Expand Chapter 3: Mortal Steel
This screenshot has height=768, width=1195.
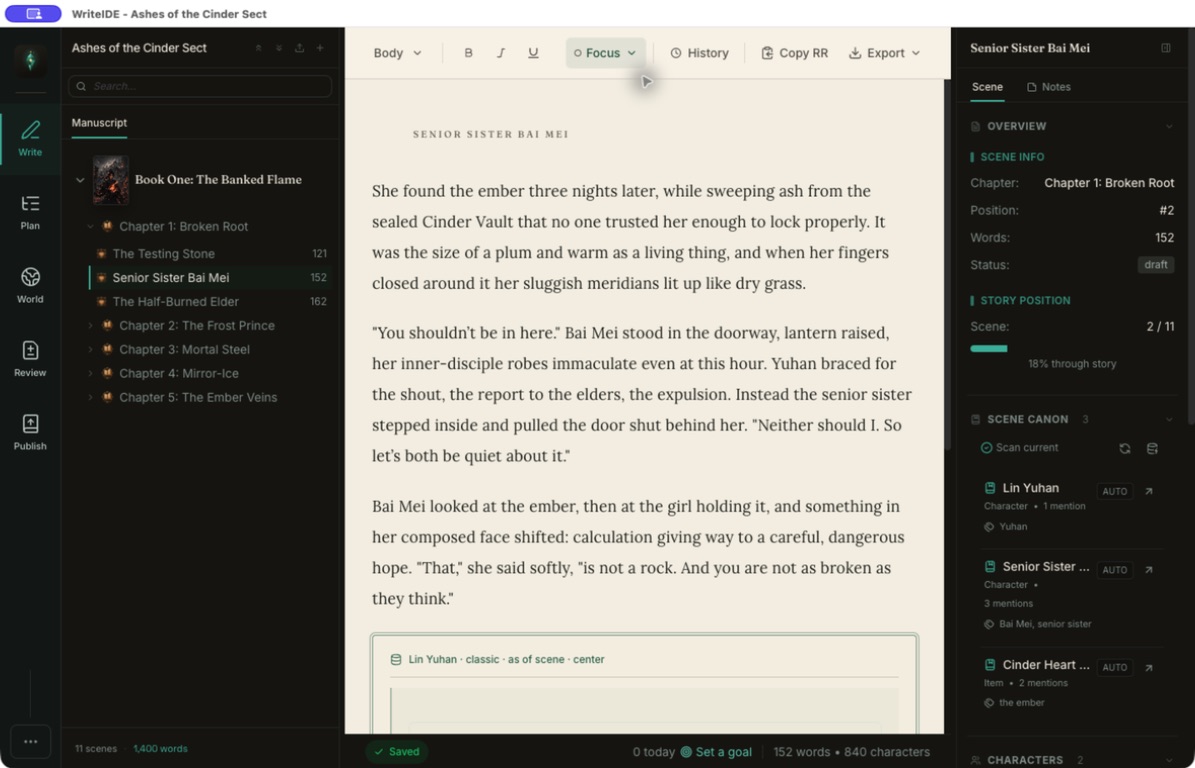(90, 350)
